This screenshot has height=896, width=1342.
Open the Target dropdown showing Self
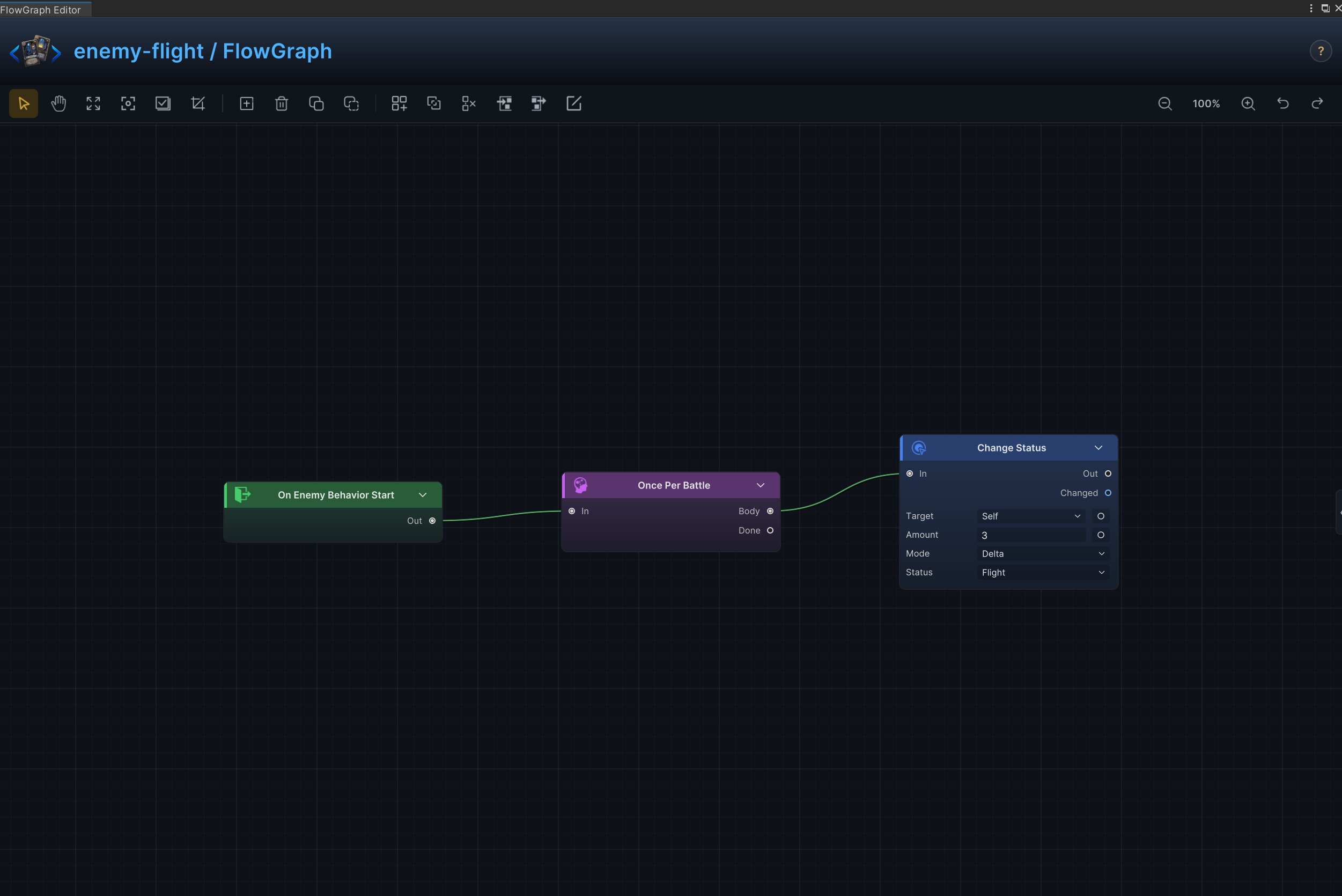1031,516
